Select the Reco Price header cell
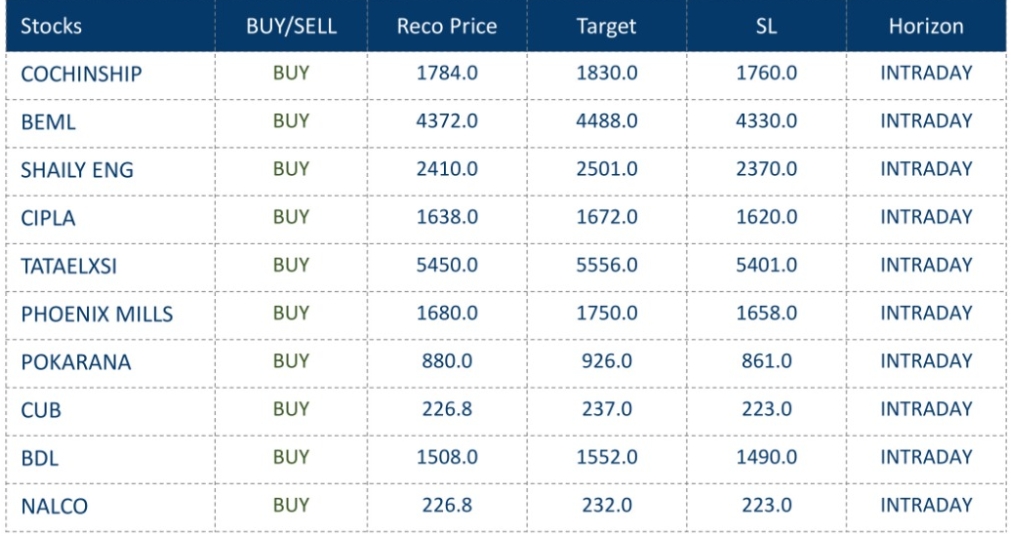Screen dimensions: 1011x540 click(x=447, y=26)
